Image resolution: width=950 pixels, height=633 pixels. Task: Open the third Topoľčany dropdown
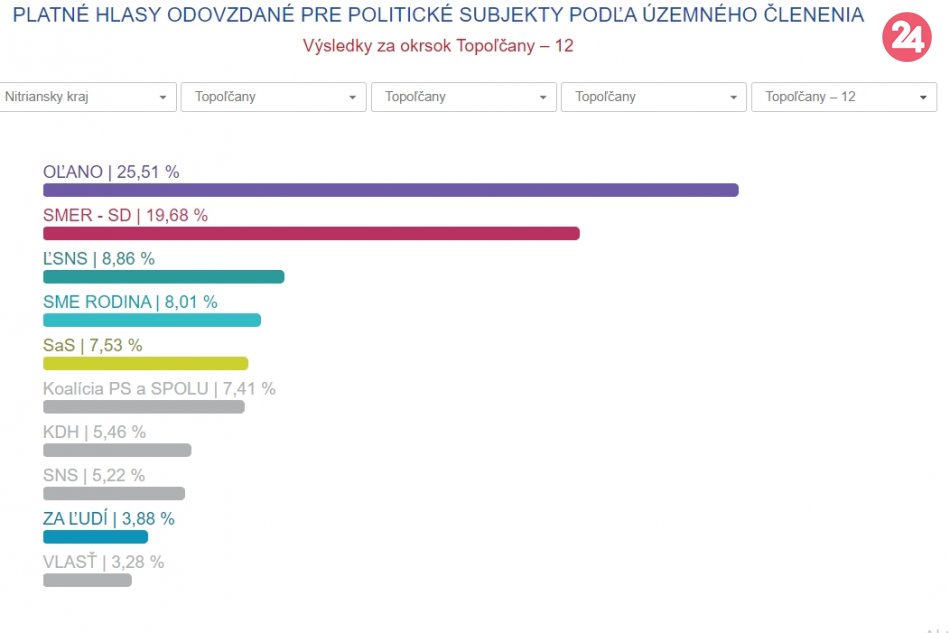tap(463, 97)
